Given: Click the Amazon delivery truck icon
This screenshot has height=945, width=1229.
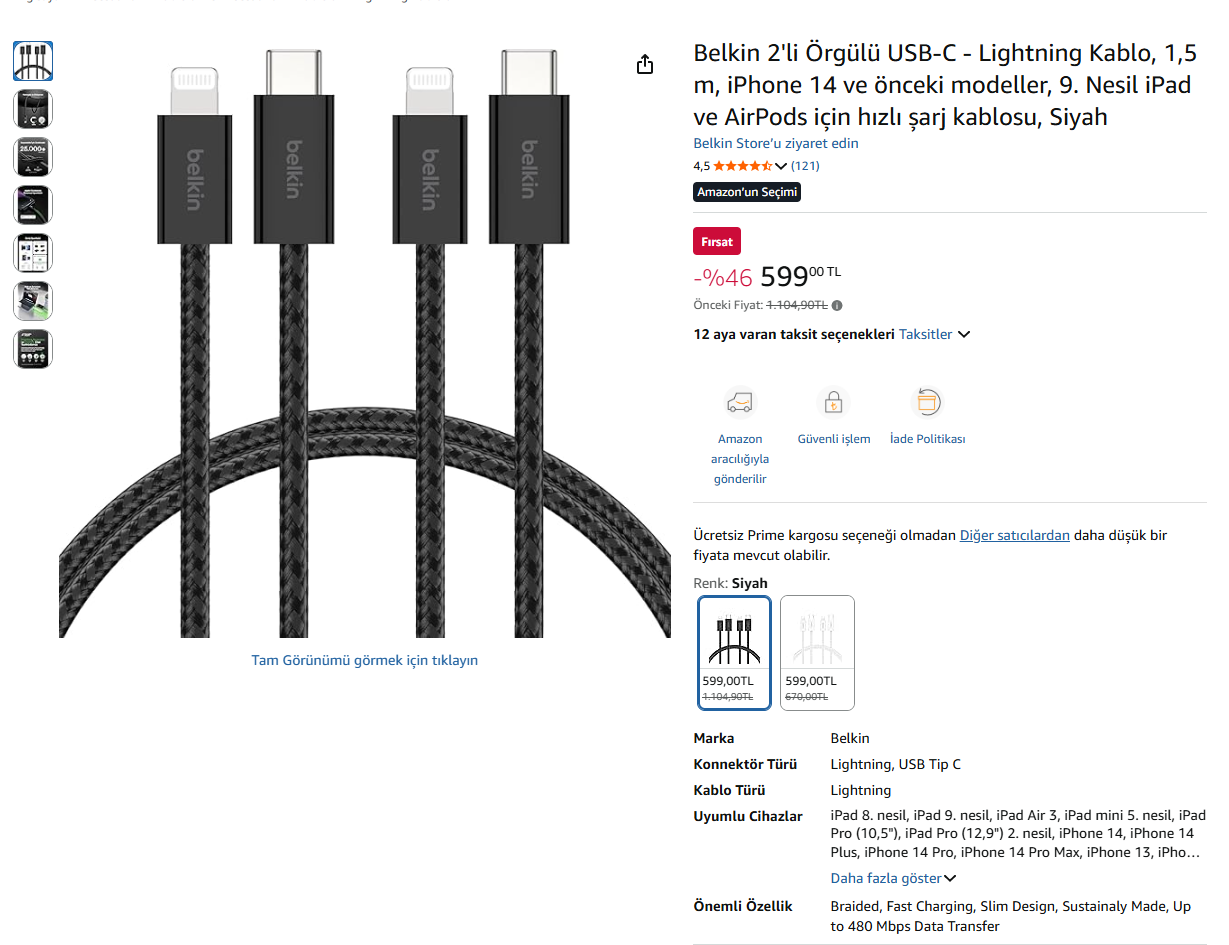Looking at the screenshot, I should (739, 403).
